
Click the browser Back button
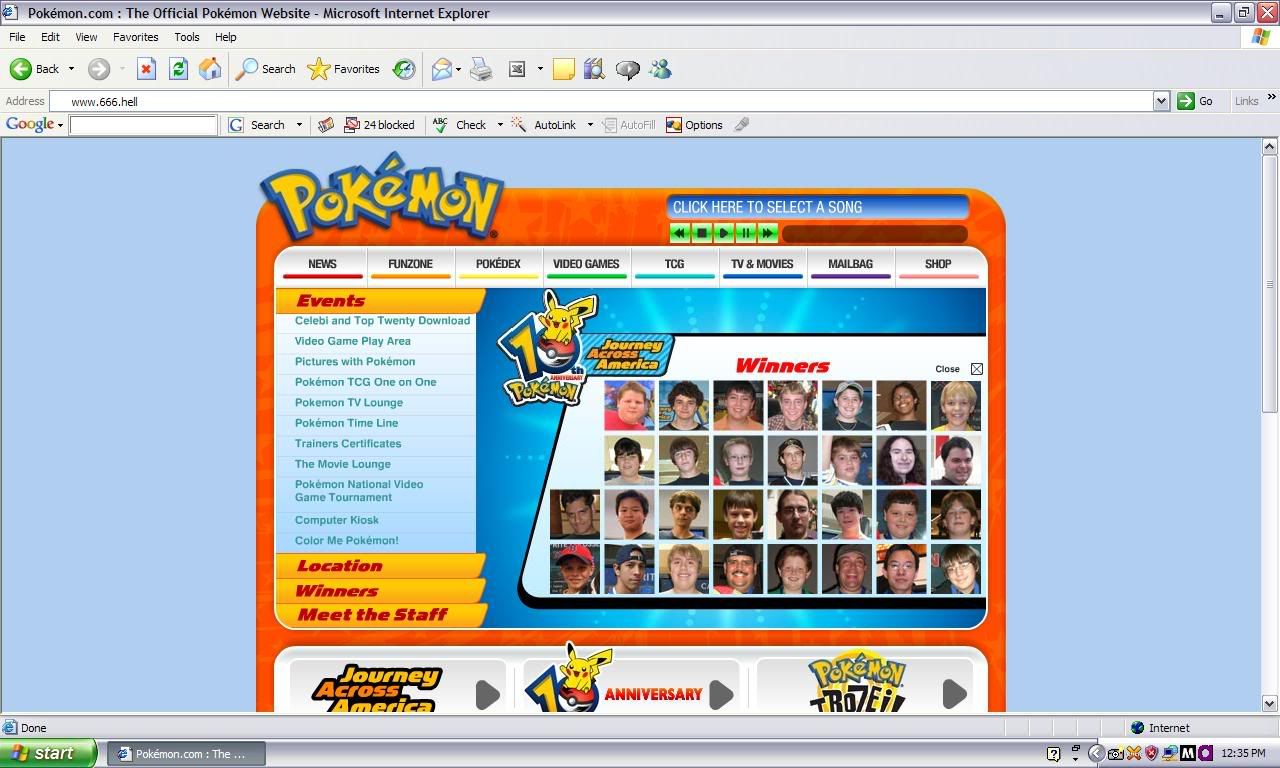click(x=34, y=69)
